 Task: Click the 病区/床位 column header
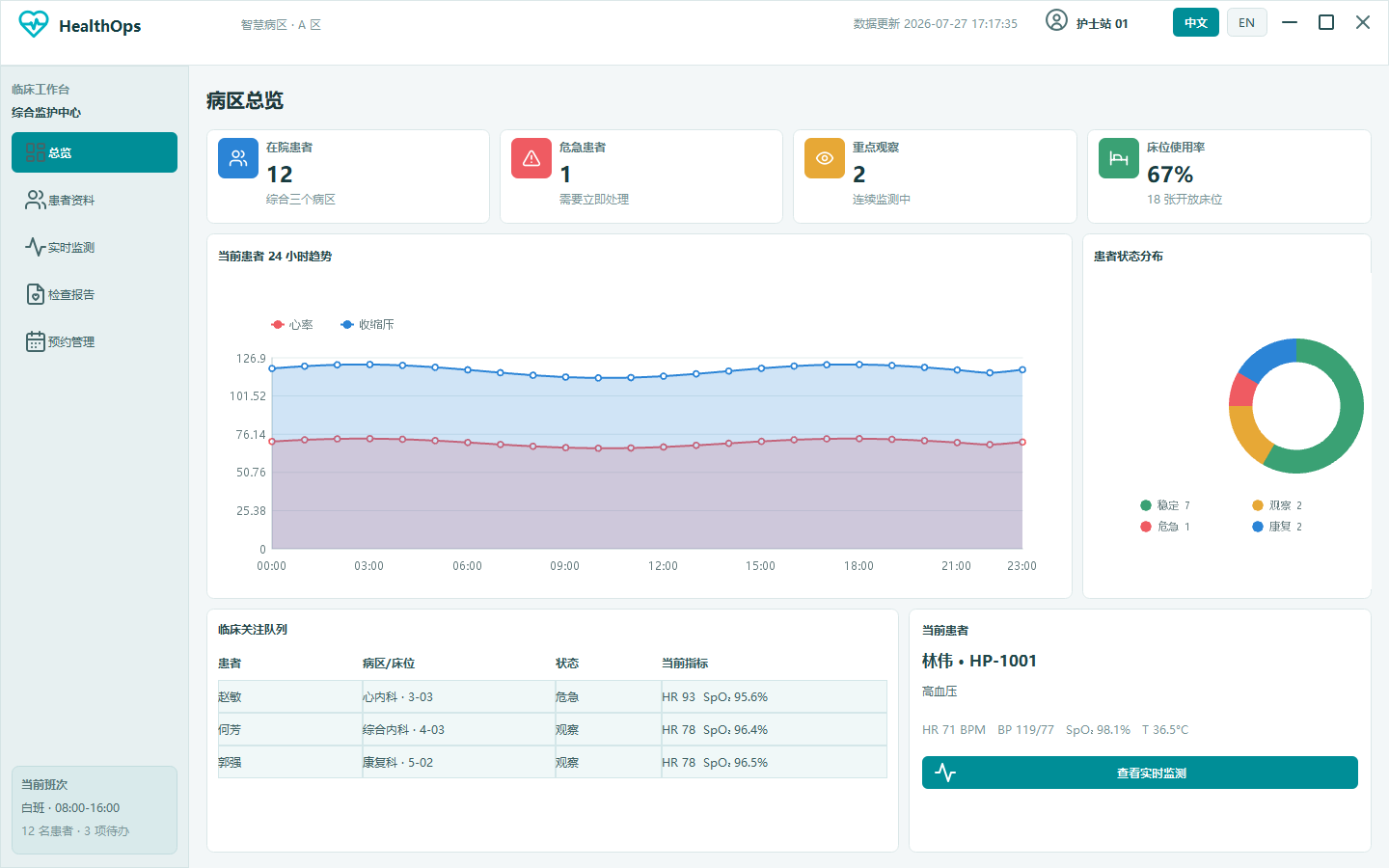click(x=389, y=664)
